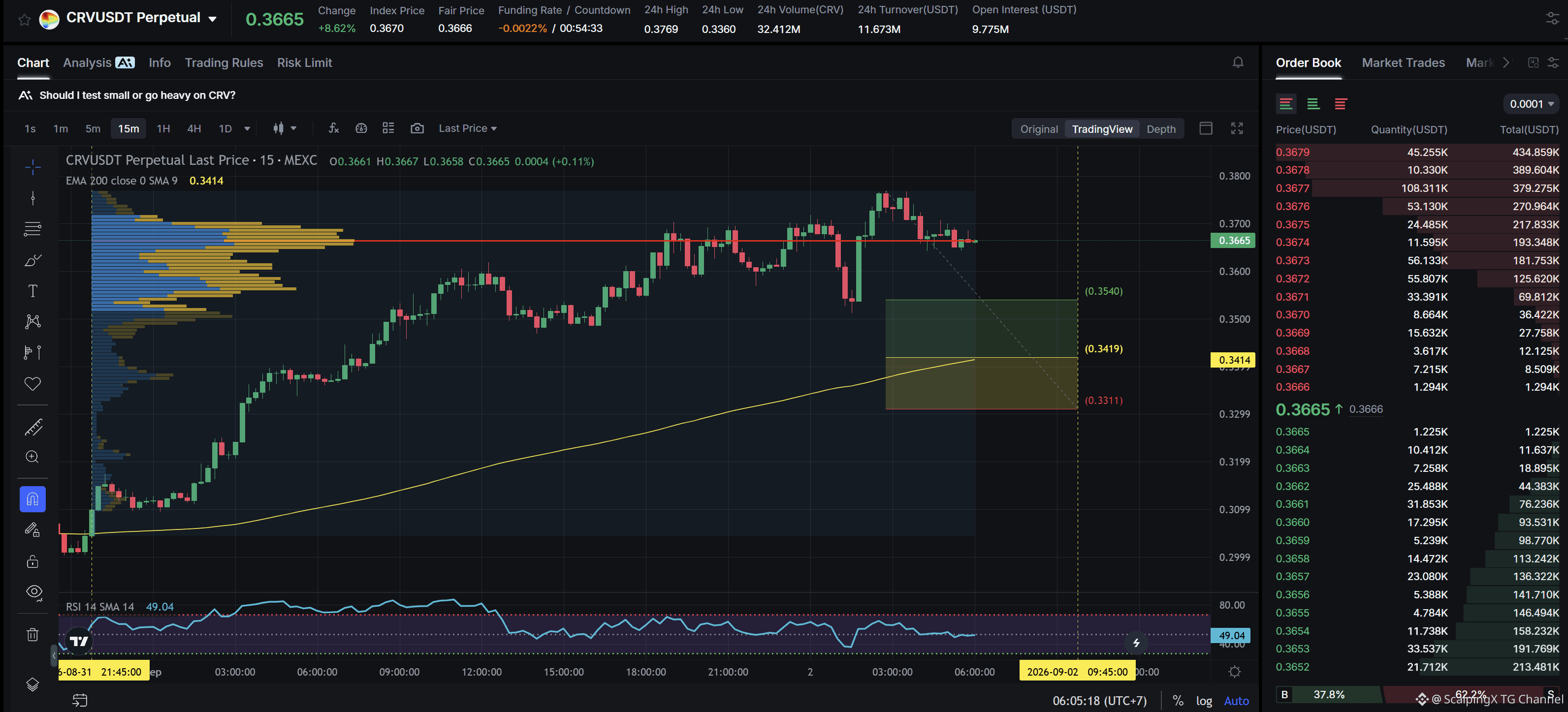Add CRVUSDT to favorites star

(24, 20)
